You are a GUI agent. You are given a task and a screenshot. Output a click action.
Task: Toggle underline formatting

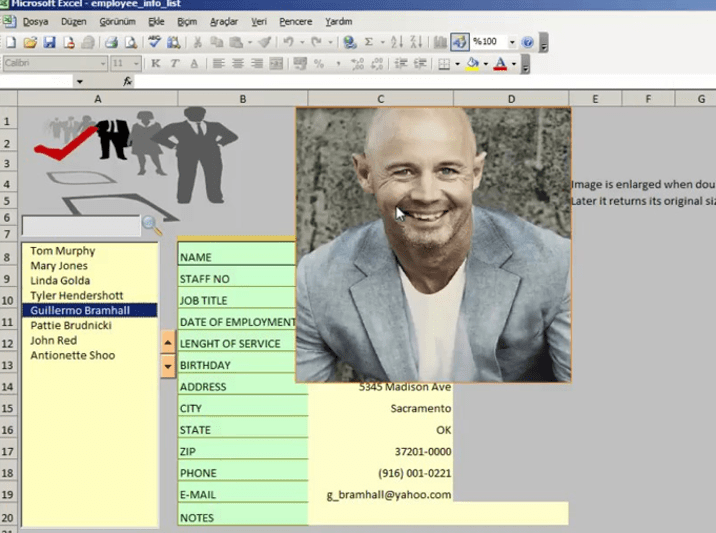click(x=194, y=63)
